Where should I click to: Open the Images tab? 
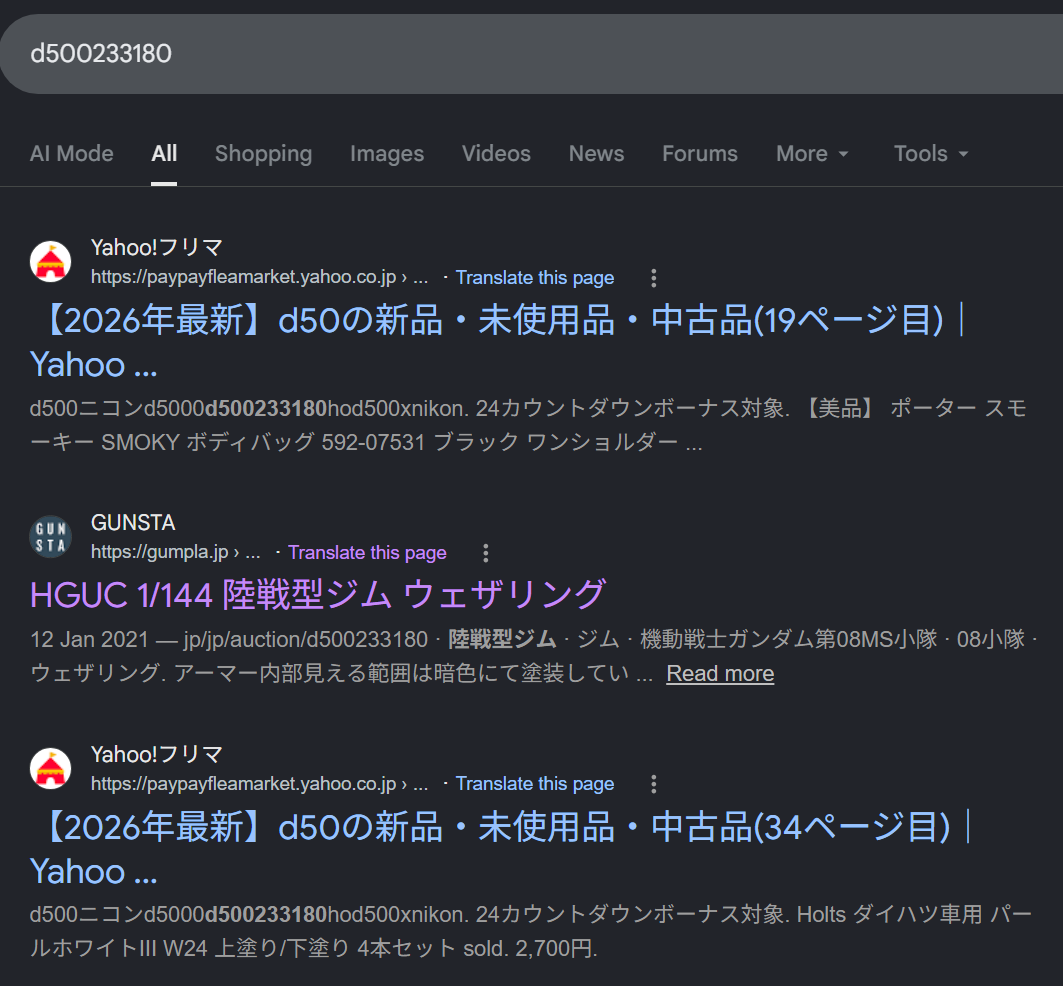(x=387, y=154)
